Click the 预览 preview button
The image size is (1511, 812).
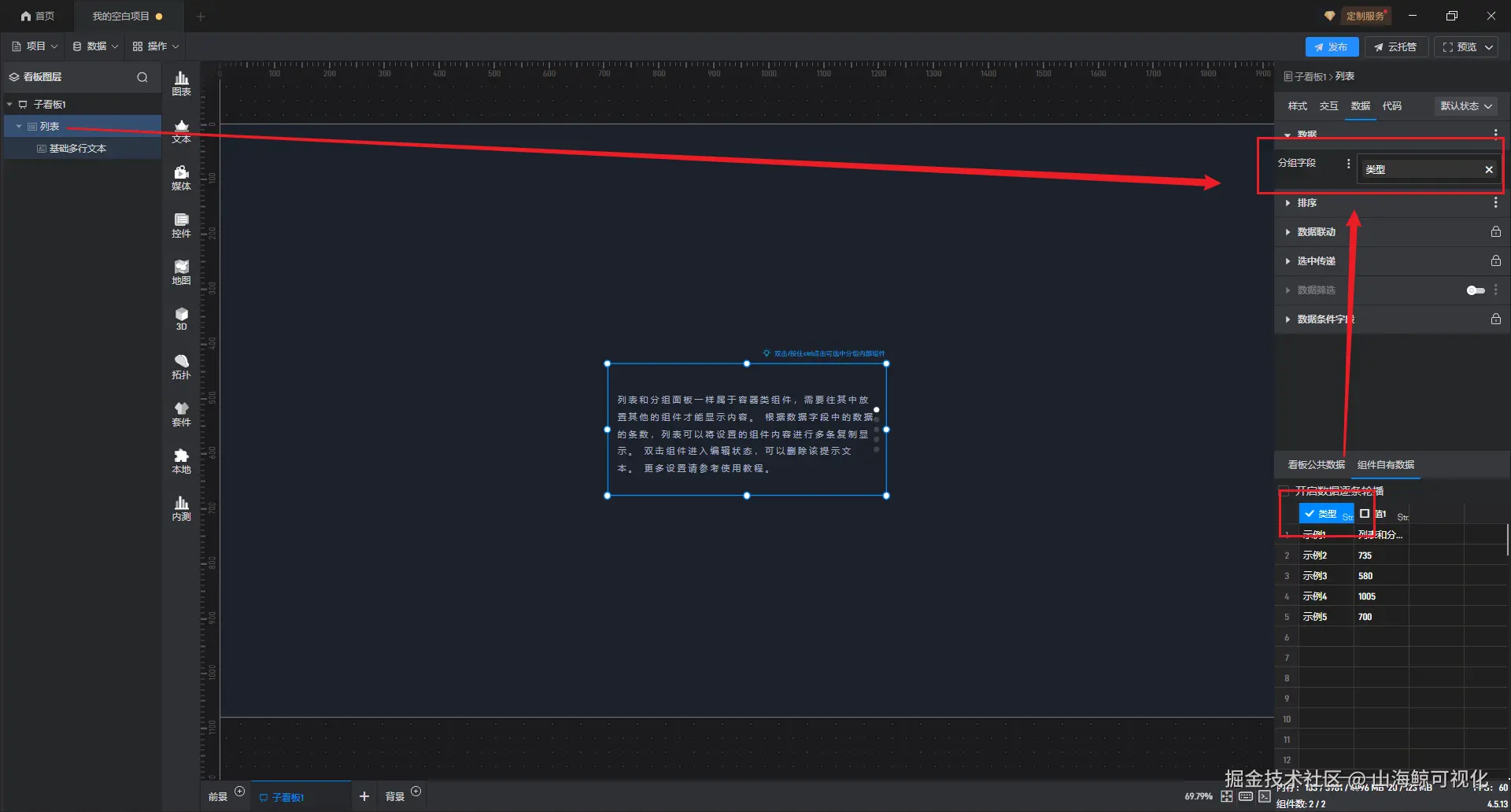tap(1459, 47)
